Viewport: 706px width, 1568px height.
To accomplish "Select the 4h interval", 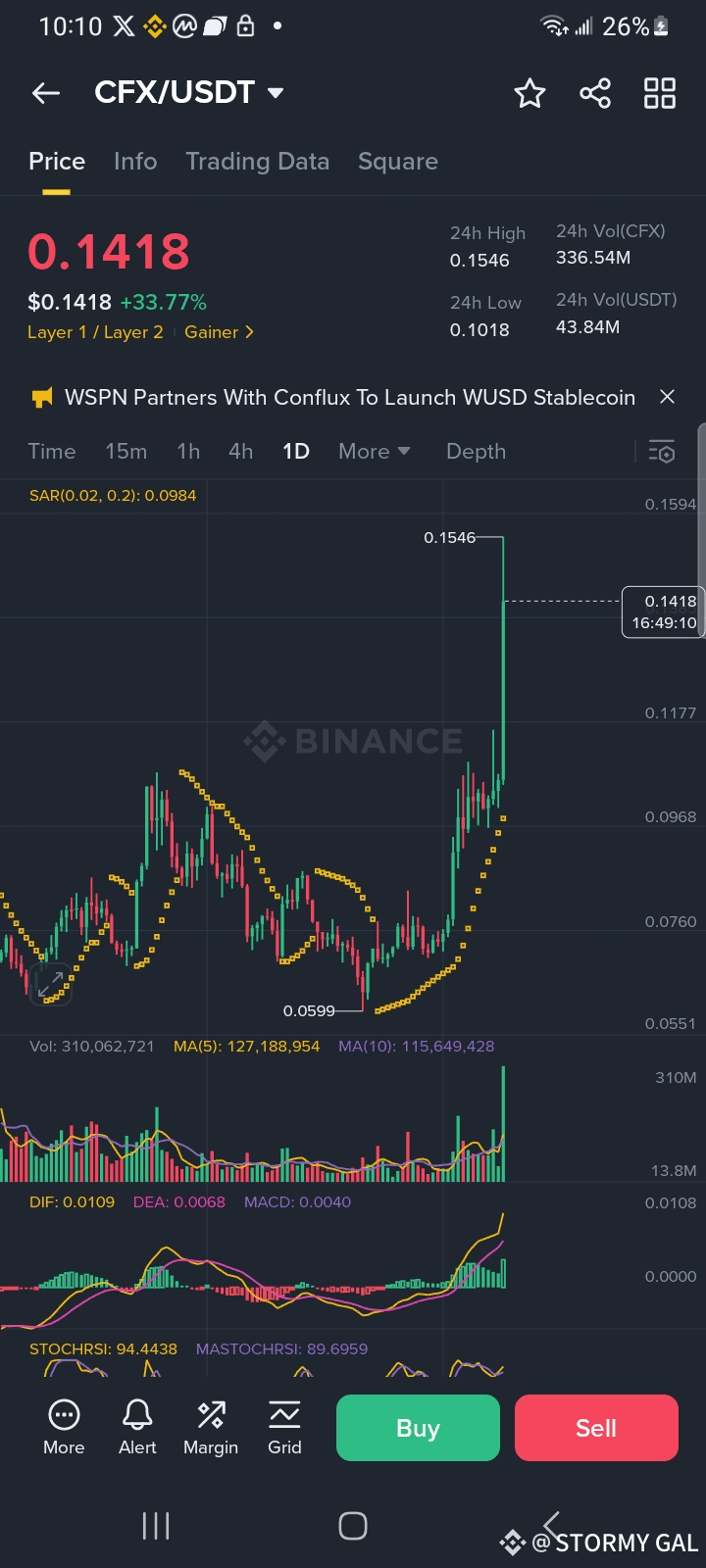I will (x=240, y=452).
